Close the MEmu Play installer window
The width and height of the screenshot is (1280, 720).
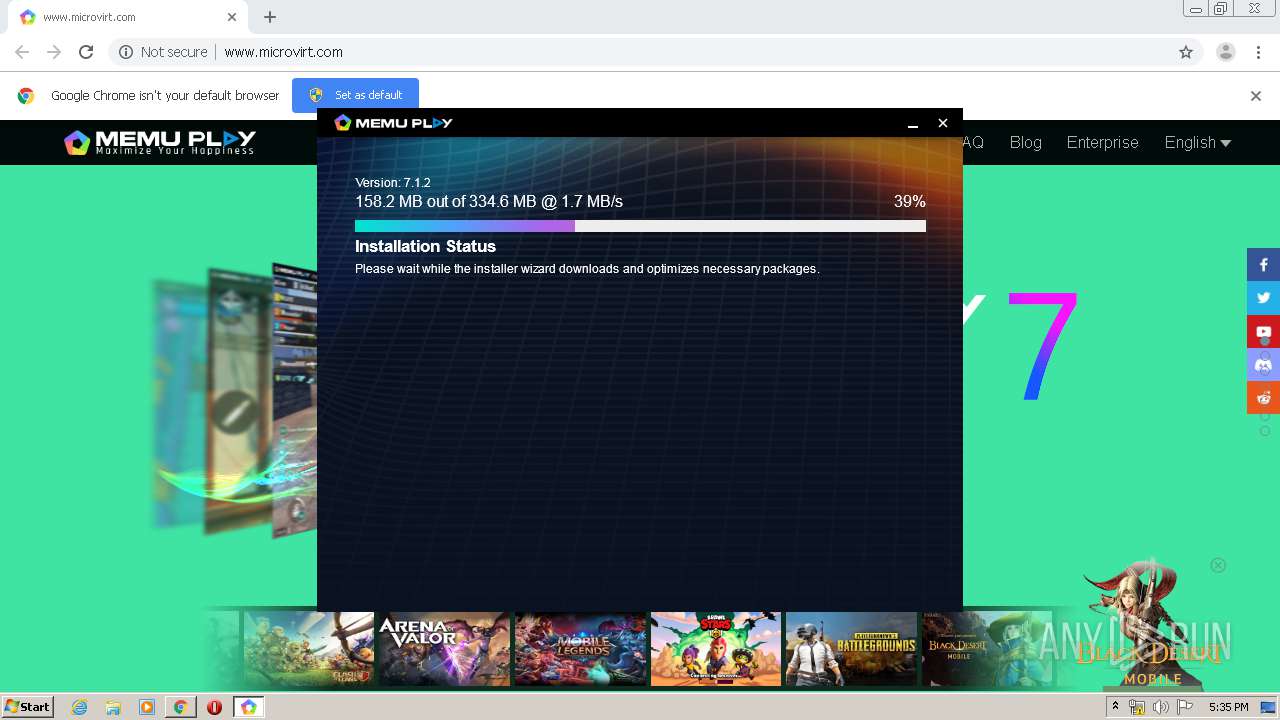pos(942,123)
